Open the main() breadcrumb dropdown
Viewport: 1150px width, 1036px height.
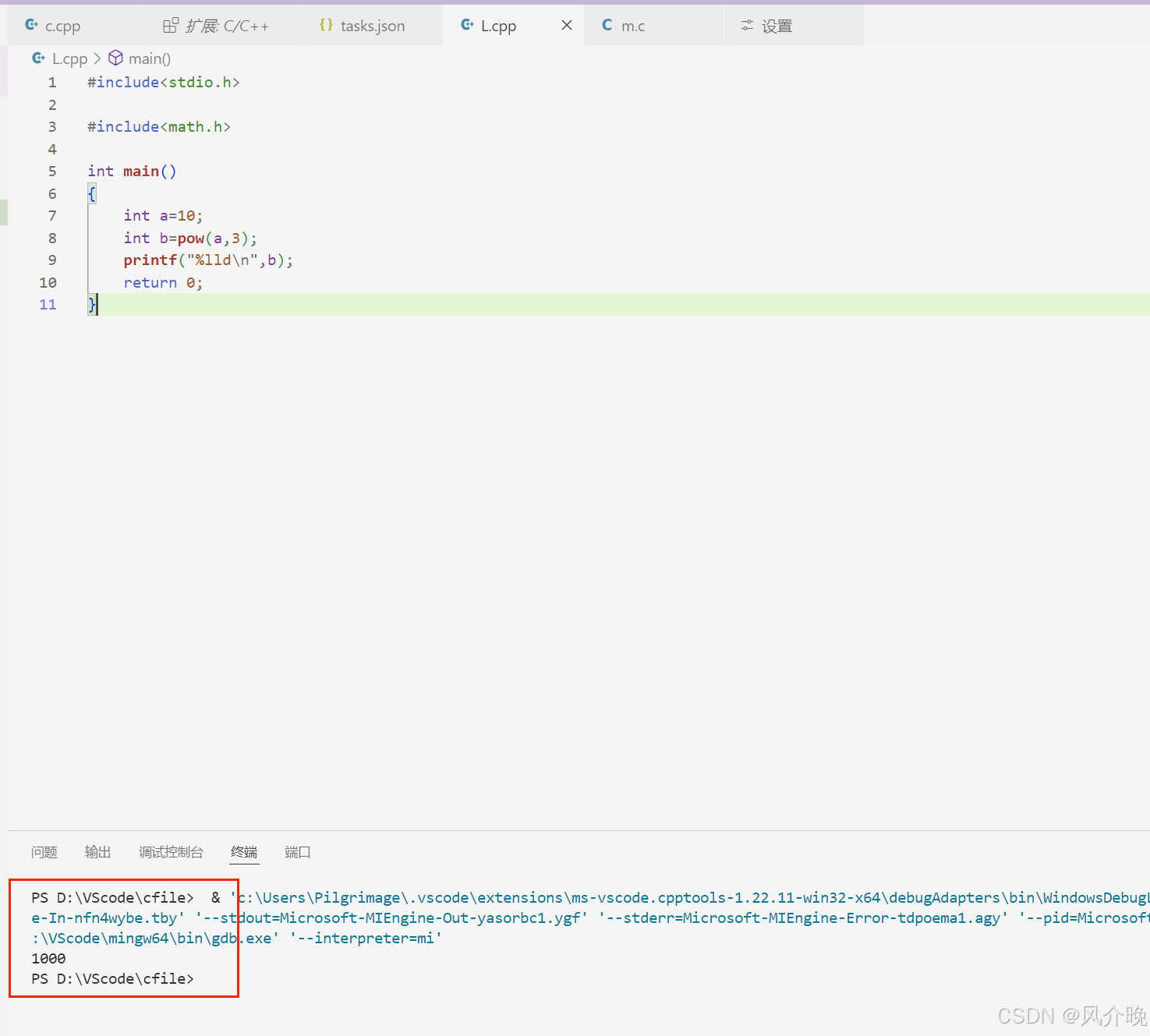click(150, 58)
